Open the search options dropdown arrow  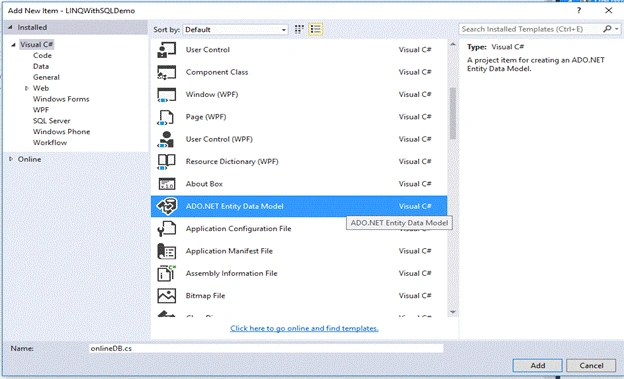coord(616,29)
